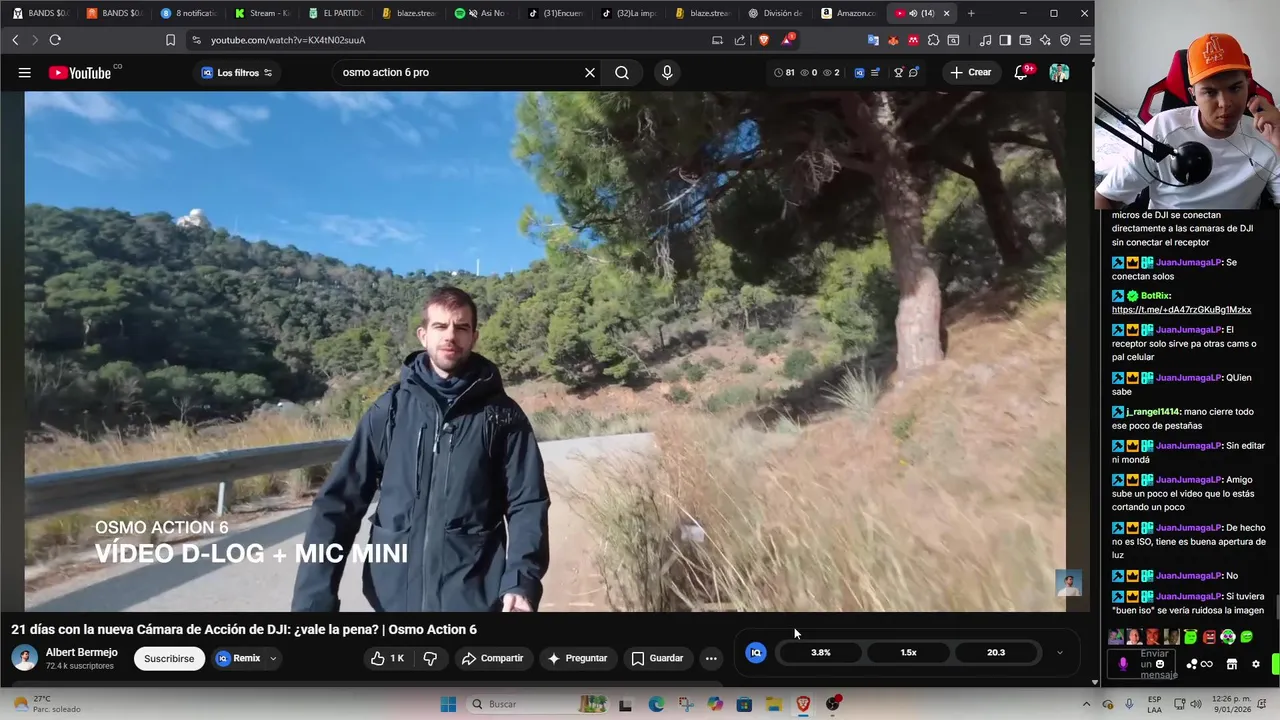Open the Brave VPN shield icon

point(1065,40)
